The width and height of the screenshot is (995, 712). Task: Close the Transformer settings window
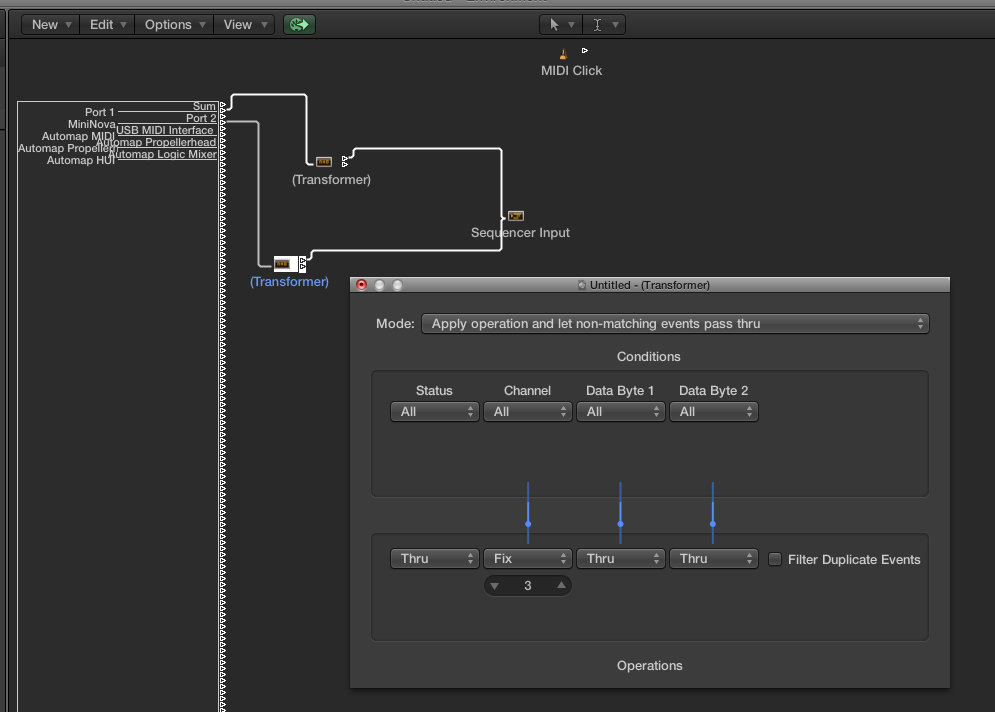(x=362, y=285)
